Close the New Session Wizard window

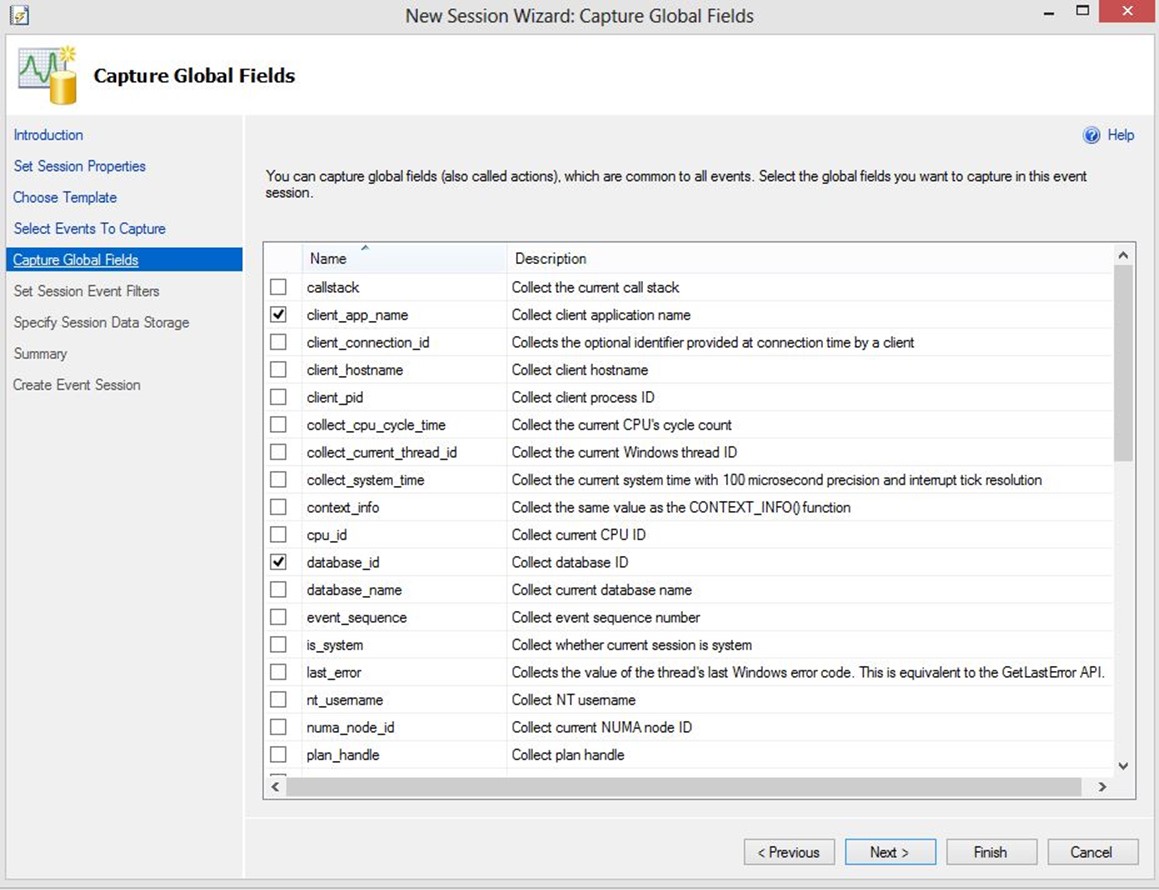(x=1127, y=11)
